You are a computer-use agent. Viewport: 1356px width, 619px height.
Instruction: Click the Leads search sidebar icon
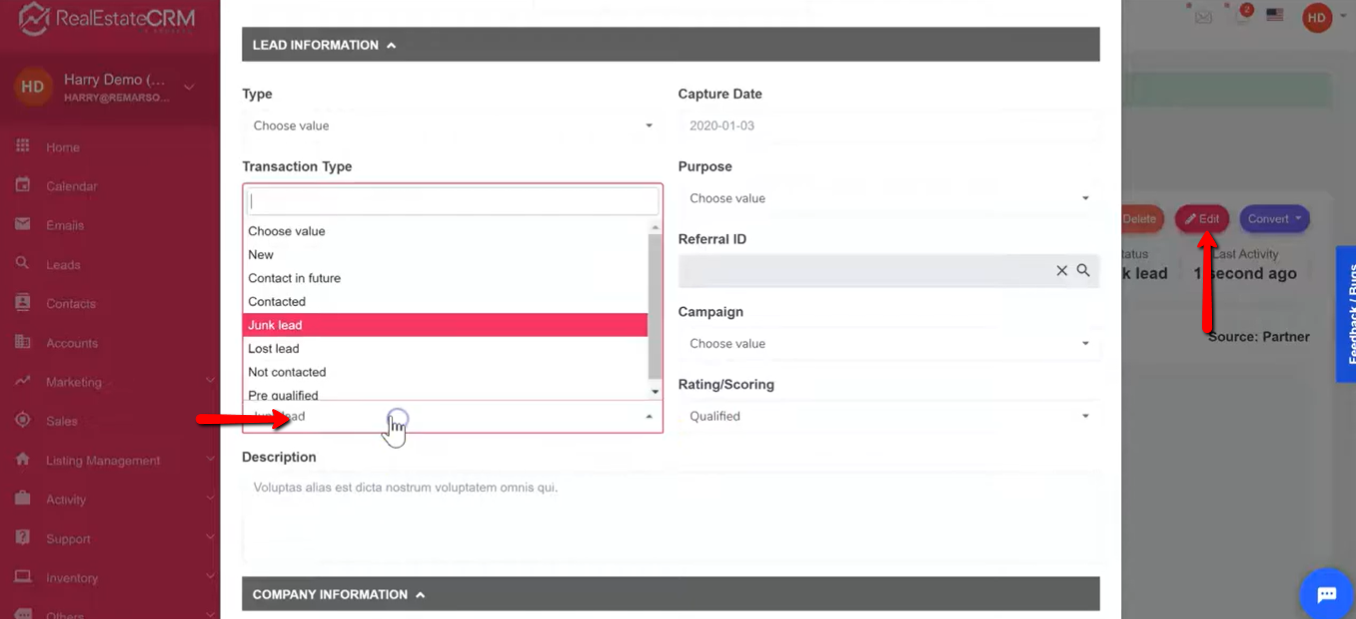point(23,263)
